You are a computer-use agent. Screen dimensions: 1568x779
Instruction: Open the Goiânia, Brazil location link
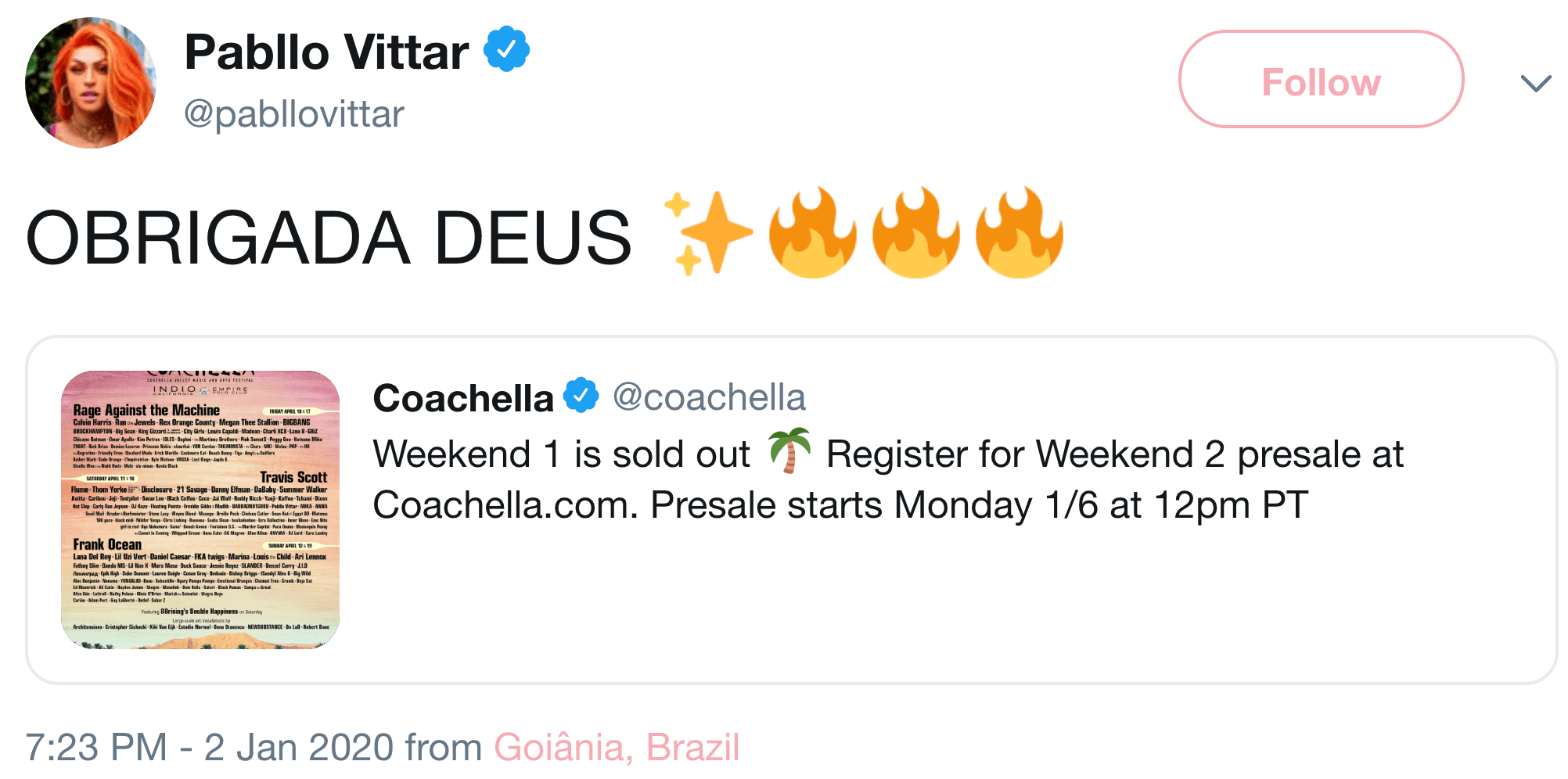[617, 747]
